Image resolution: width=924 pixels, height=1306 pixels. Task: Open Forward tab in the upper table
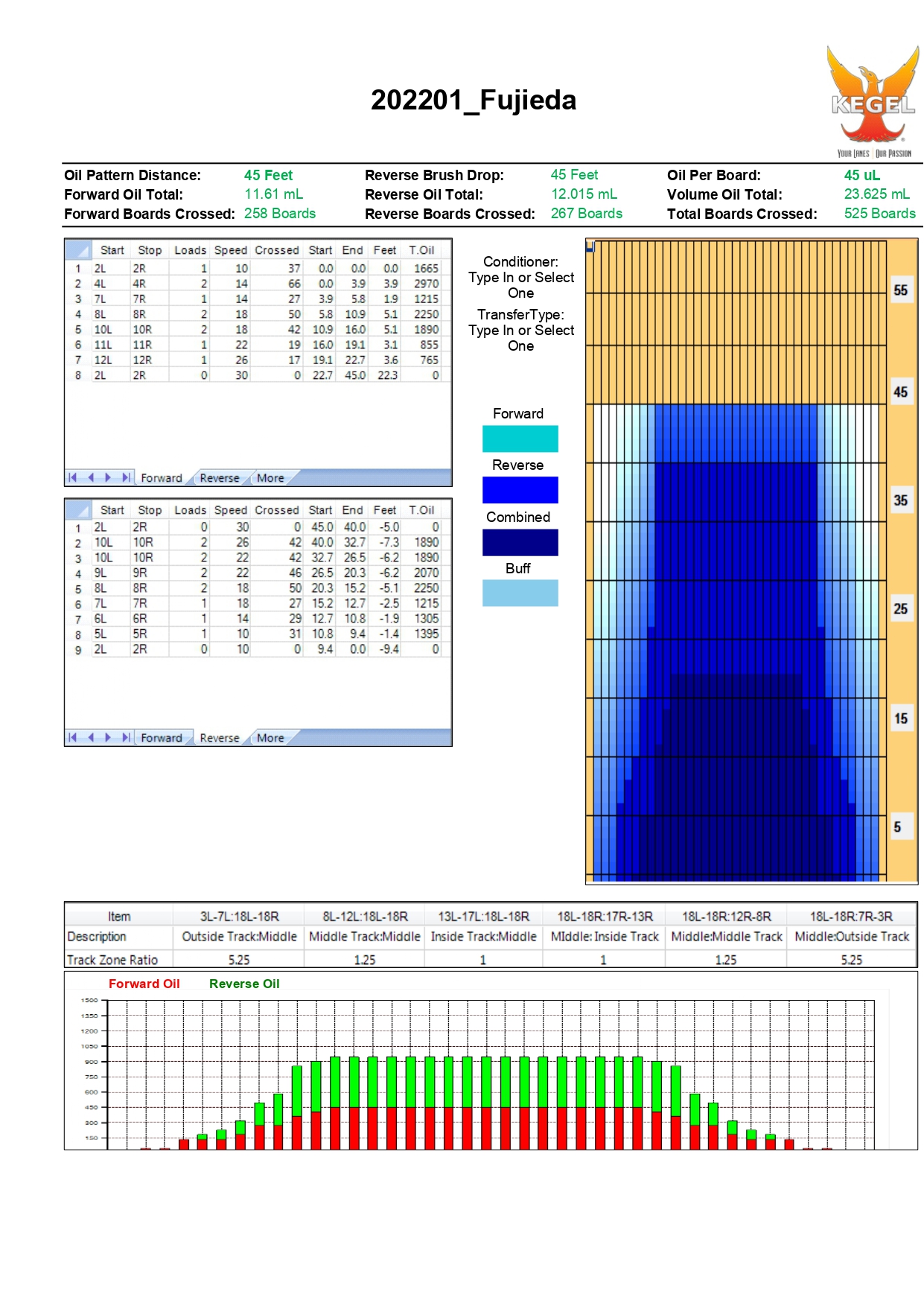click(x=162, y=478)
